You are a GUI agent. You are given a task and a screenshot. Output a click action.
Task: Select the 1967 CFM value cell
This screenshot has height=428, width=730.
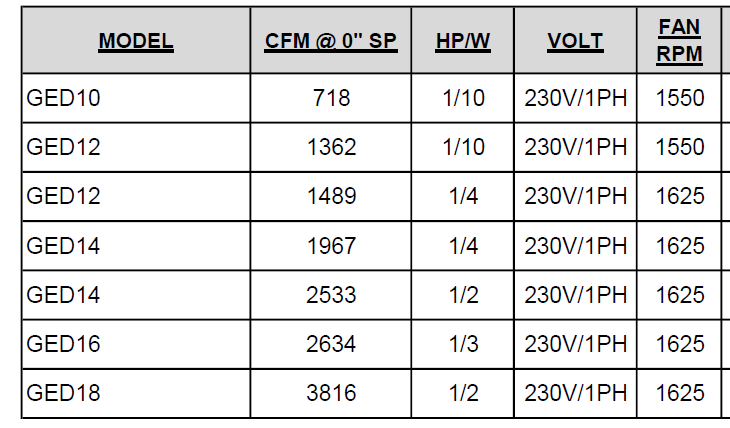tap(331, 245)
